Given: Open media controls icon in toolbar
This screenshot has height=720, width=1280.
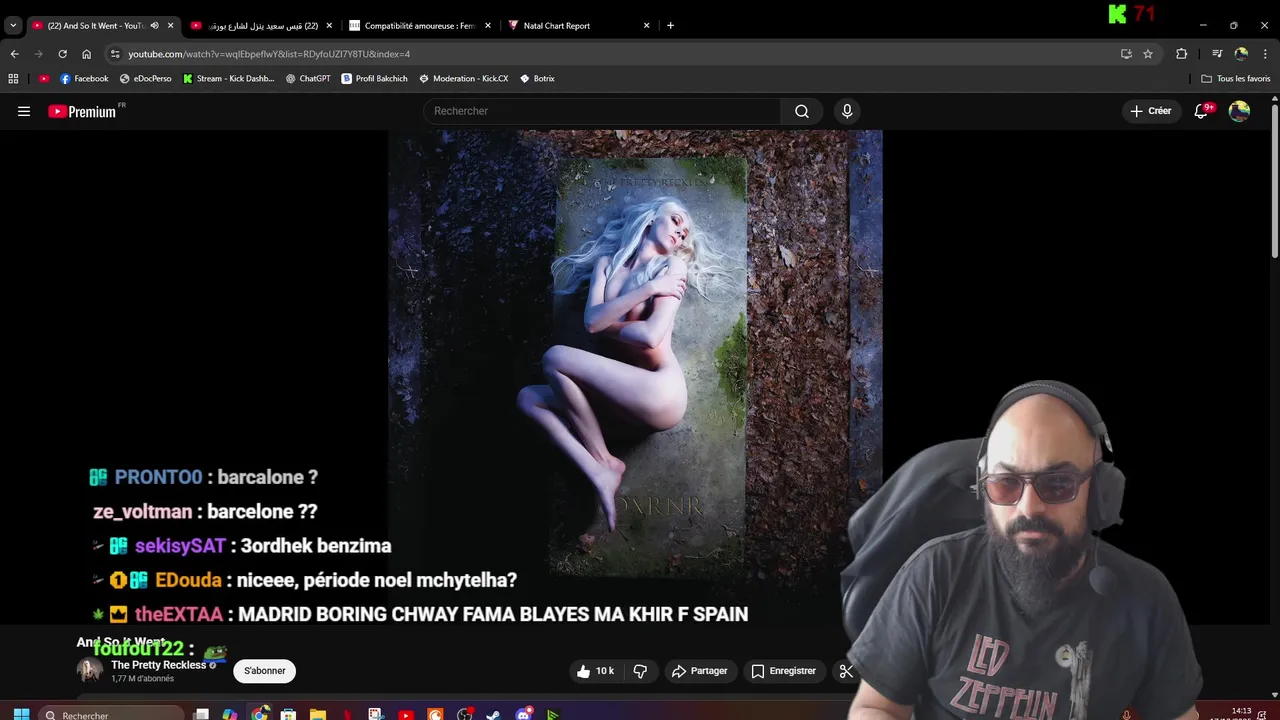Looking at the screenshot, I should coord(1217,54).
